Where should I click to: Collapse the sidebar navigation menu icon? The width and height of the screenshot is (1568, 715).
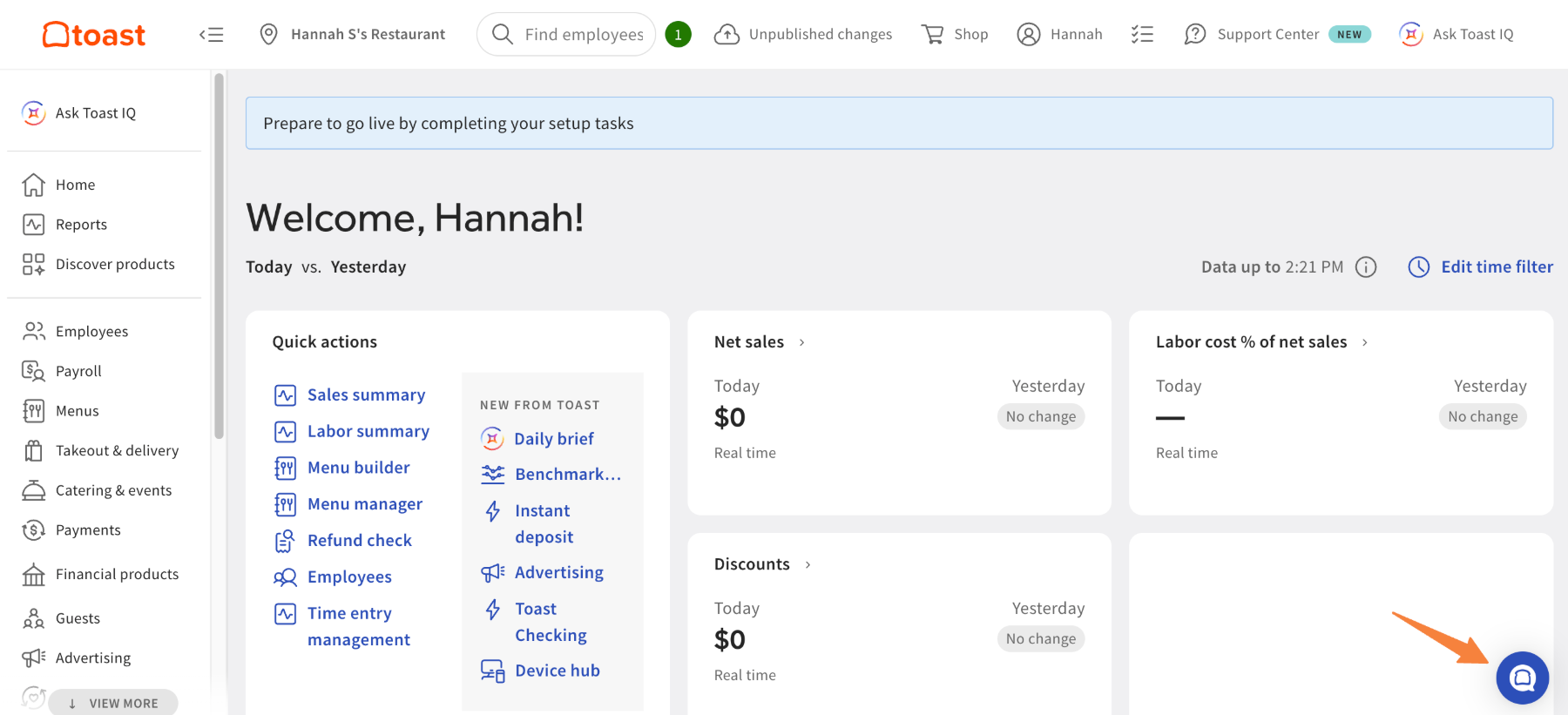[x=211, y=35]
